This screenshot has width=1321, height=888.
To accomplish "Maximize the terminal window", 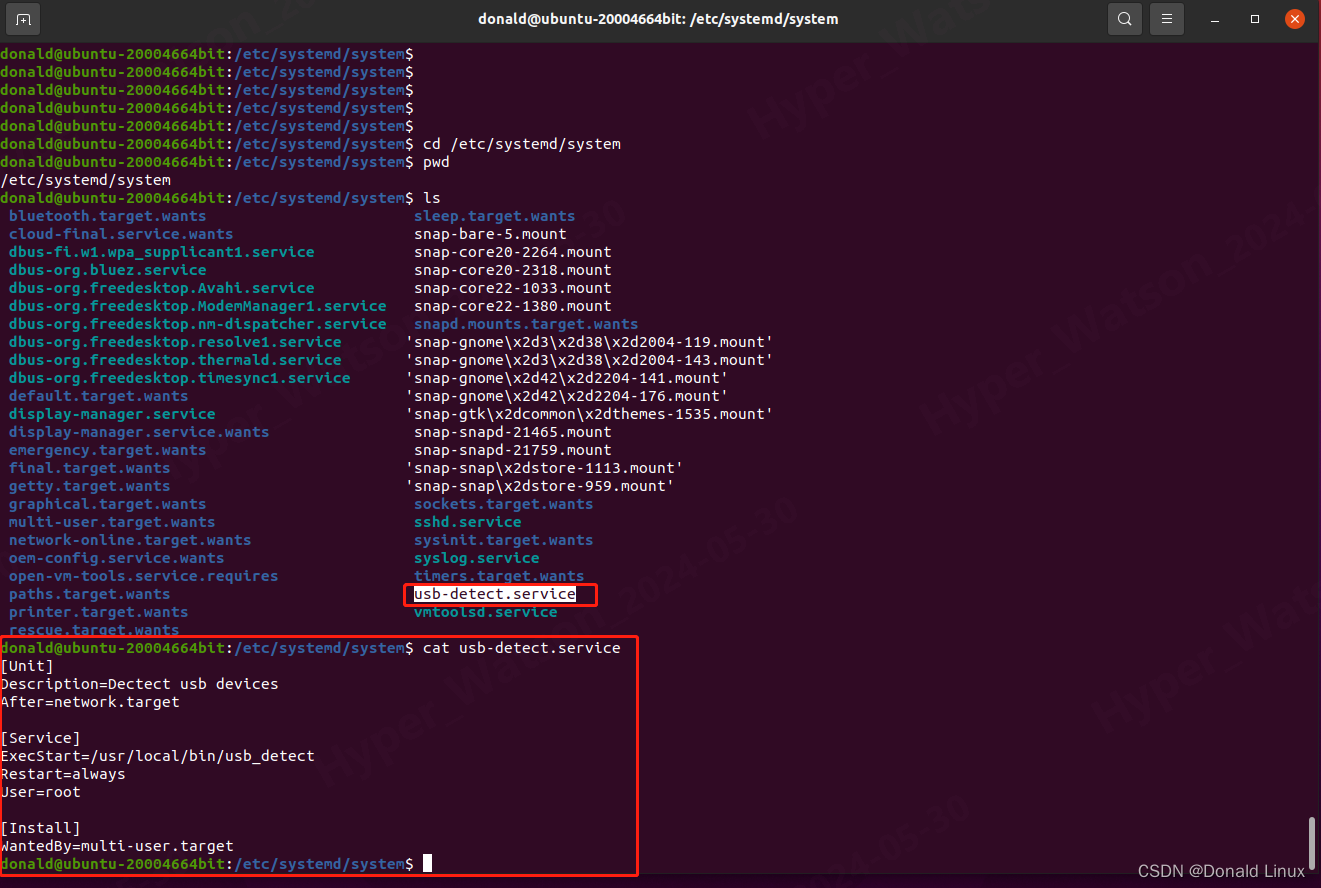I will (1254, 18).
